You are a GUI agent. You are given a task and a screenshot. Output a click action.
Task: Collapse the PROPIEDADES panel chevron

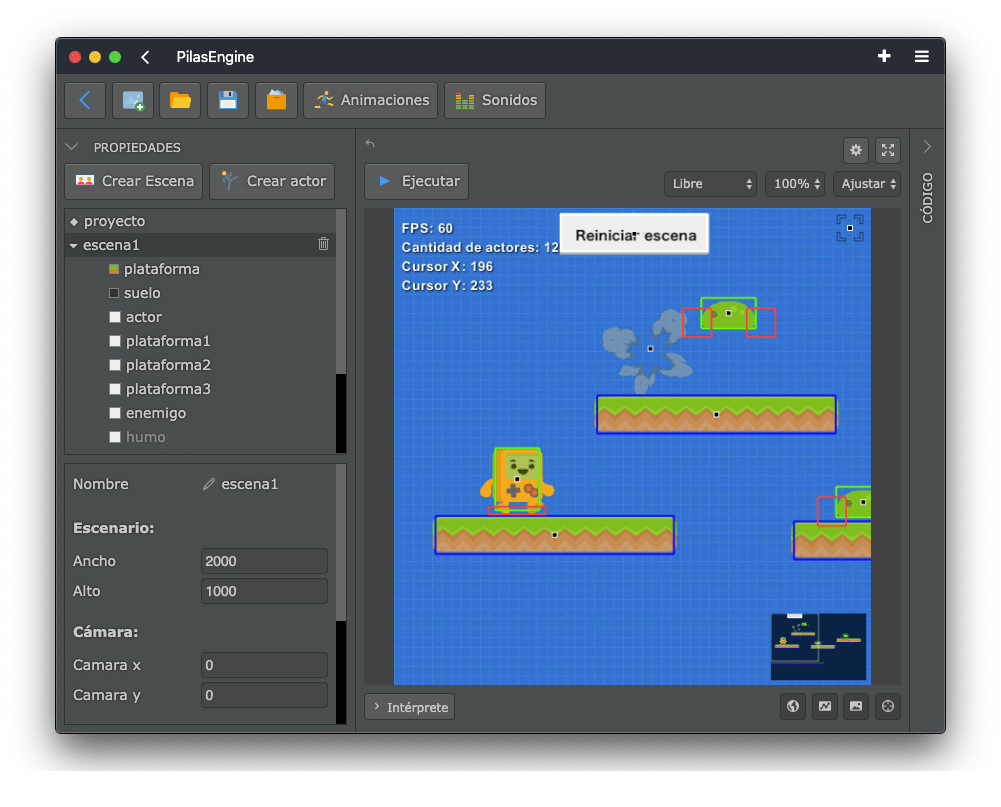pos(72,147)
